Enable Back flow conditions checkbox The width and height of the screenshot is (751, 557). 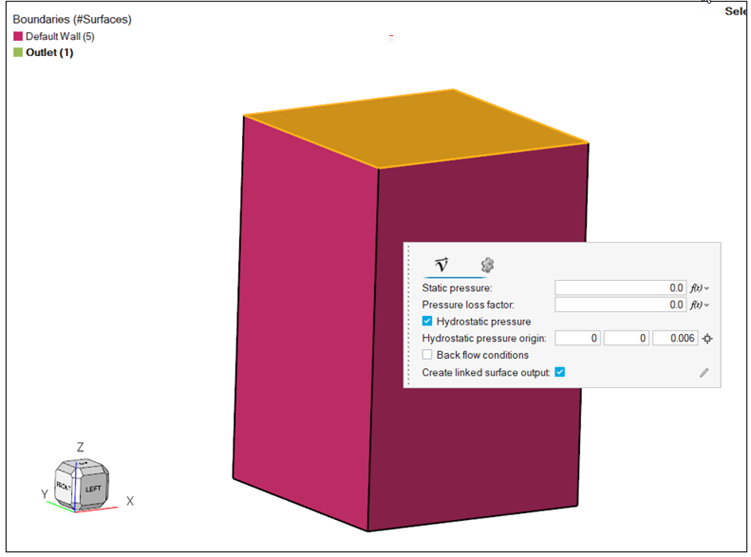coord(428,355)
